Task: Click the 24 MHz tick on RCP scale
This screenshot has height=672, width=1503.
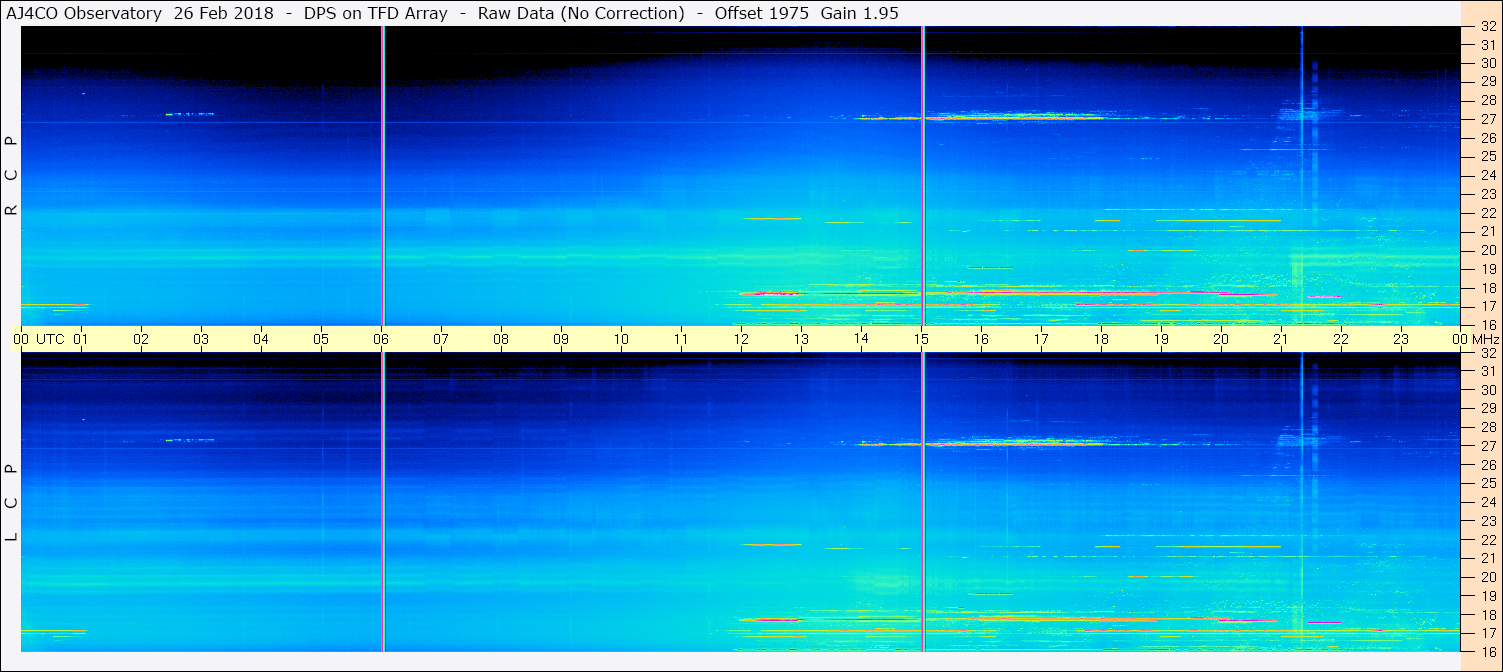Action: pos(1487,175)
